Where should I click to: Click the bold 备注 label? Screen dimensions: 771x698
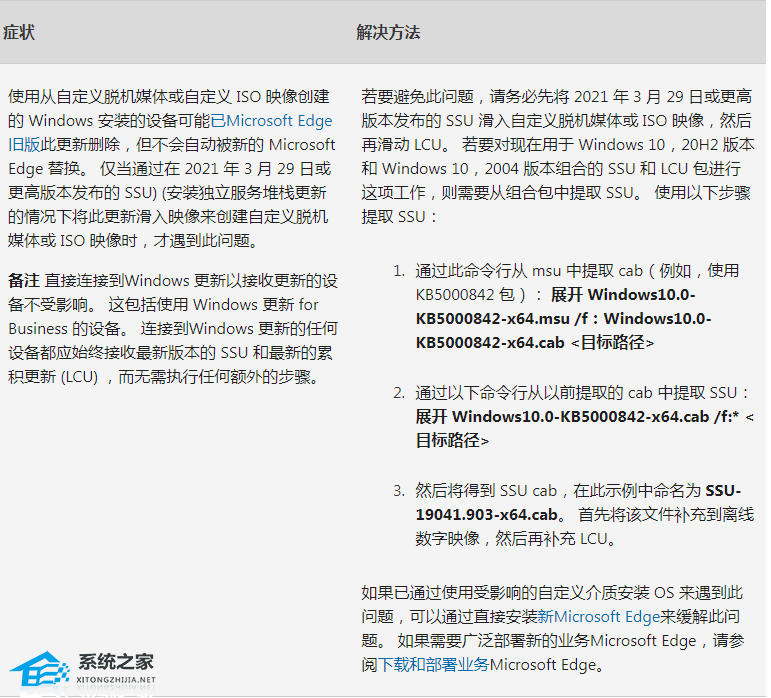point(24,279)
